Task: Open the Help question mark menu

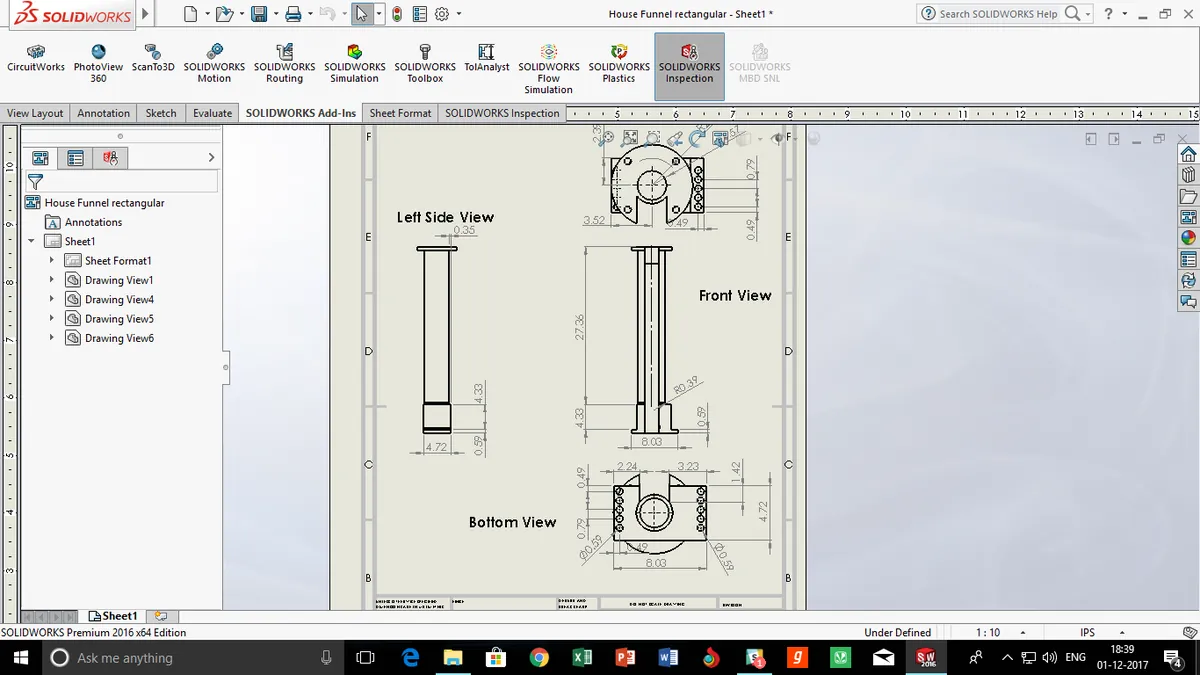Action: click(x=1108, y=14)
